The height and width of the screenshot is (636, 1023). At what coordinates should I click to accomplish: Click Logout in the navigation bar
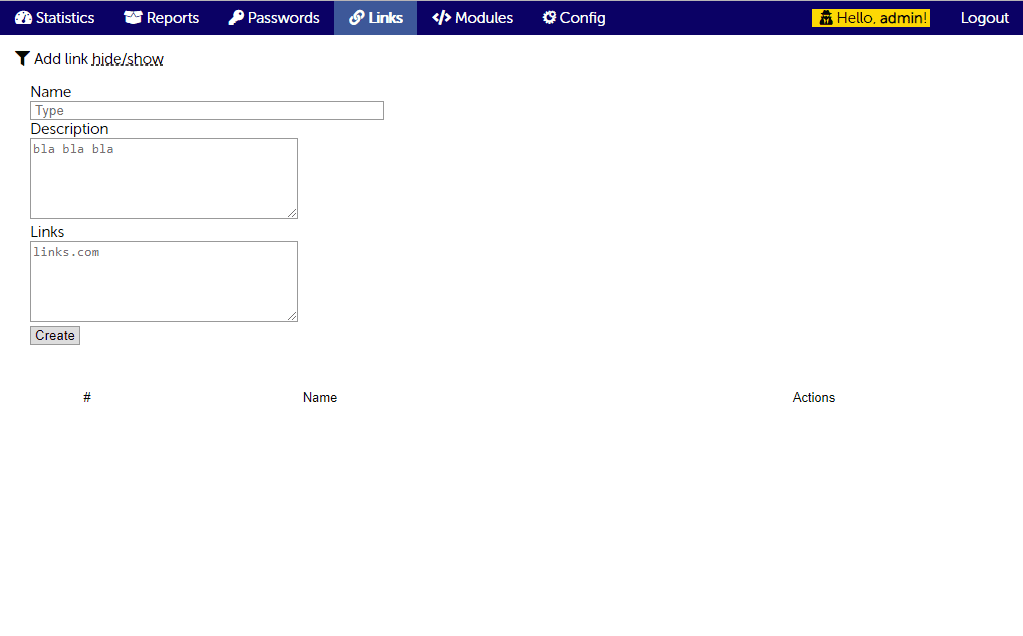tap(984, 17)
